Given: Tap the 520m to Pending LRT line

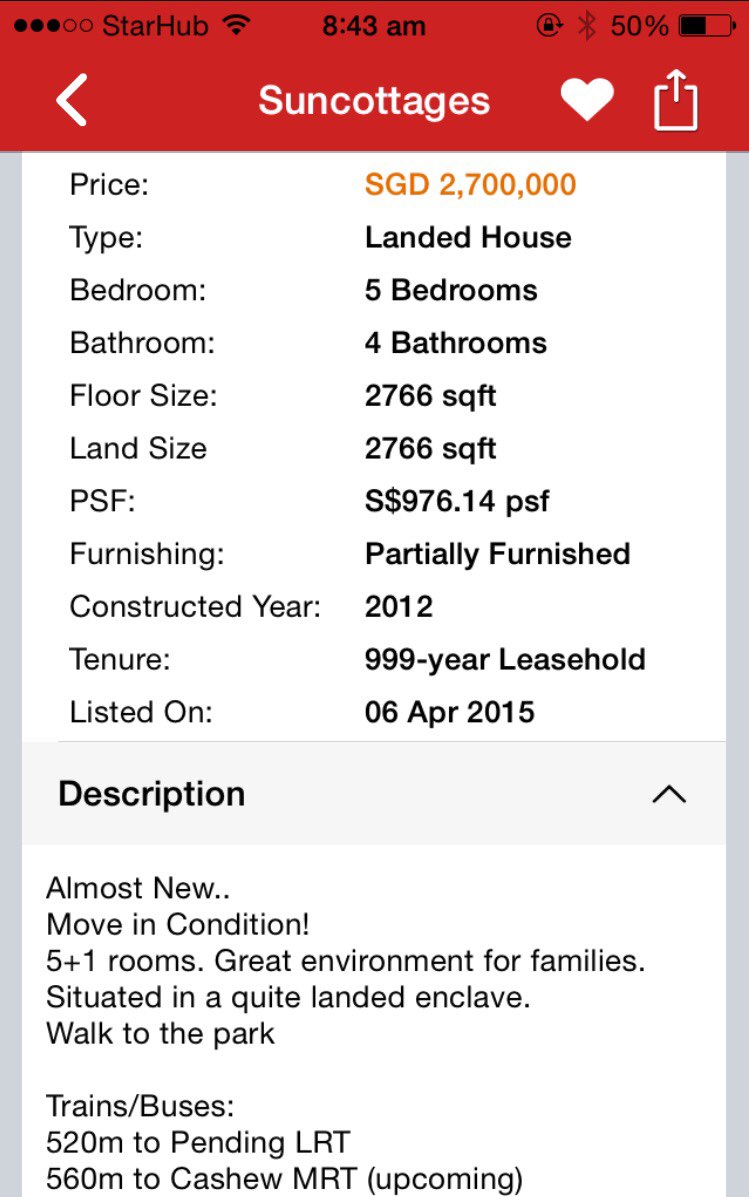Looking at the screenshot, I should click(x=198, y=1142).
